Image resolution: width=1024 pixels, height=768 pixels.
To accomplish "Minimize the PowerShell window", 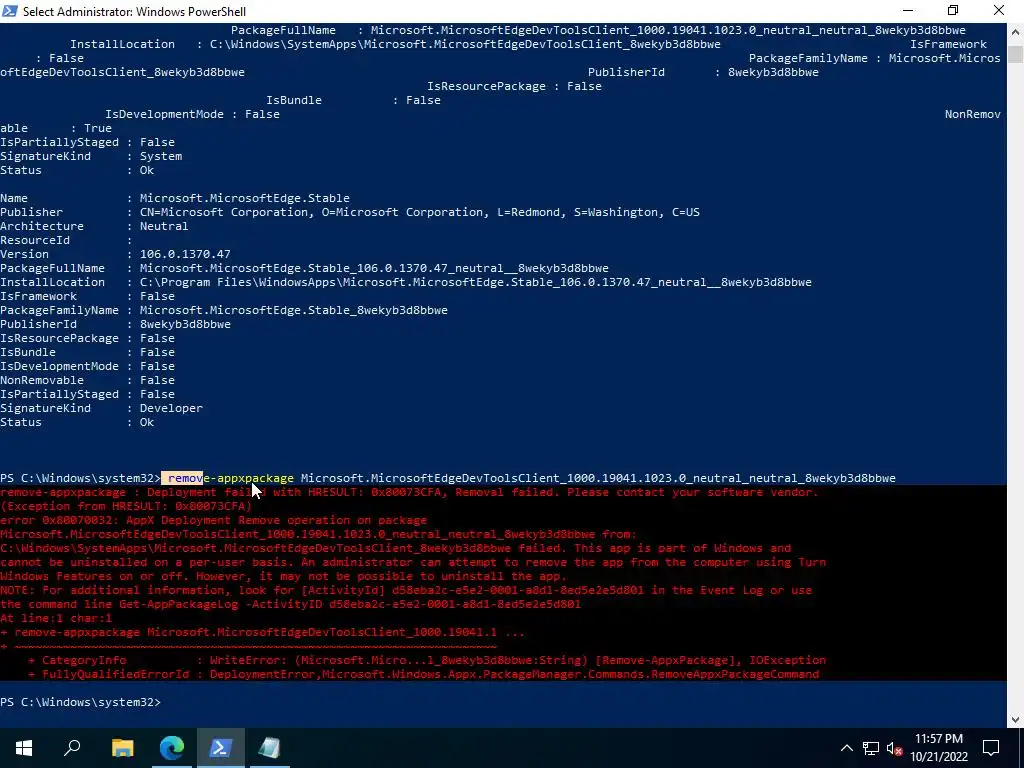I will (908, 10).
